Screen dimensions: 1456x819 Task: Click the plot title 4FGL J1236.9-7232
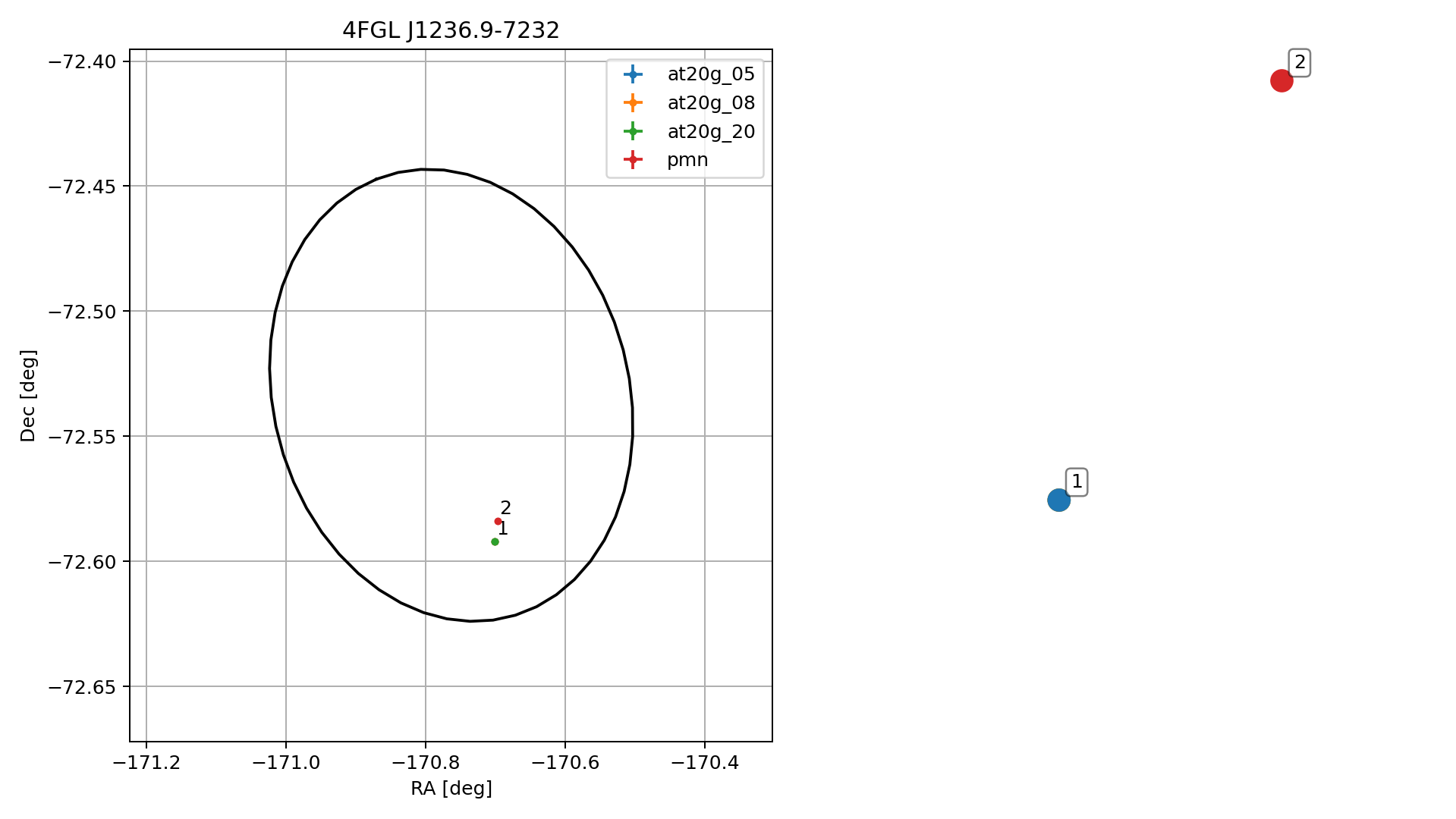click(x=451, y=30)
